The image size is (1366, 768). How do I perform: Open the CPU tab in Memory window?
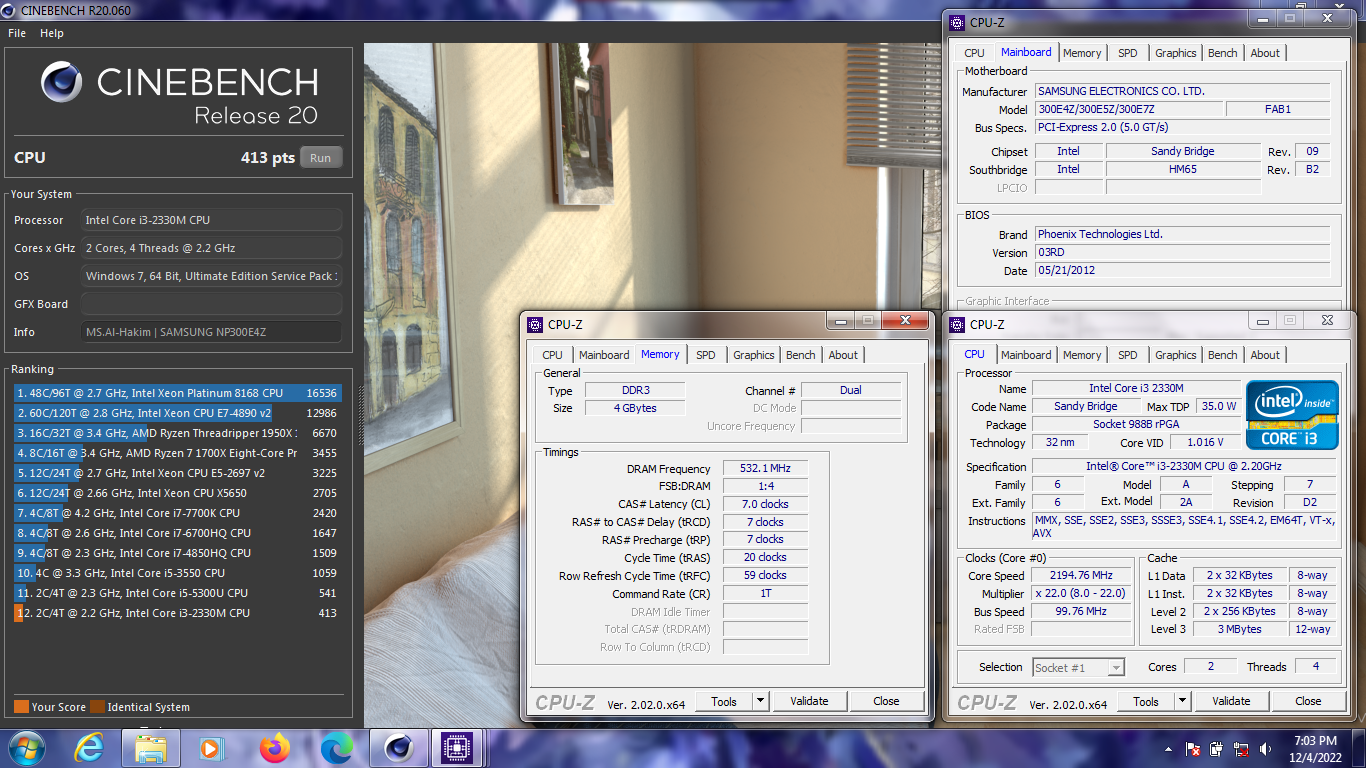click(552, 355)
